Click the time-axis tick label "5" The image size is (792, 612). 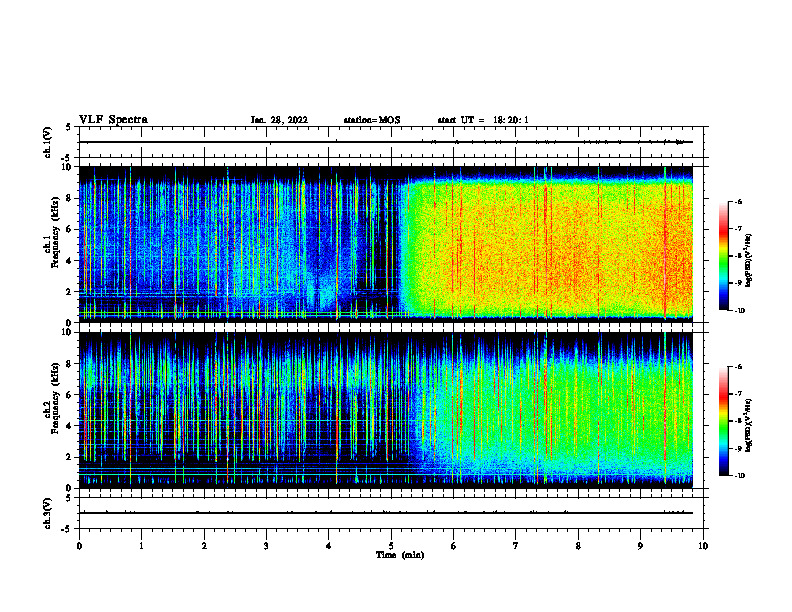tap(391, 546)
